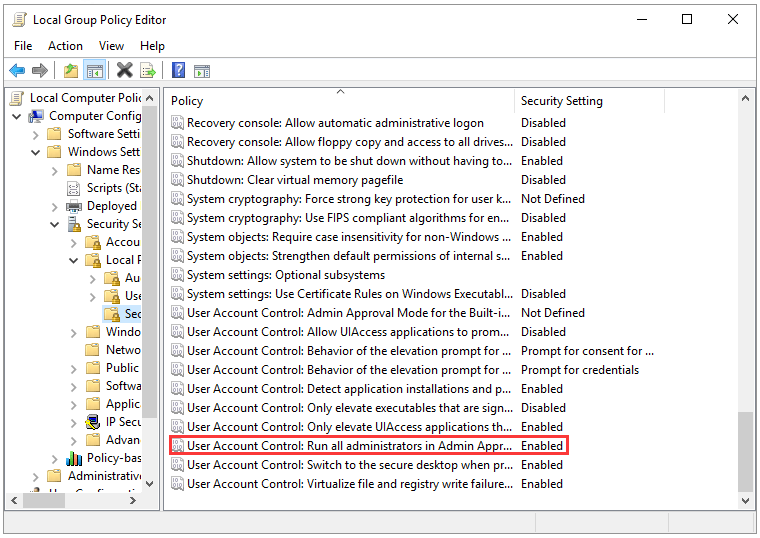Click the Scripts (Startup) document icon
This screenshot has height=538, width=760.
click(x=74, y=188)
